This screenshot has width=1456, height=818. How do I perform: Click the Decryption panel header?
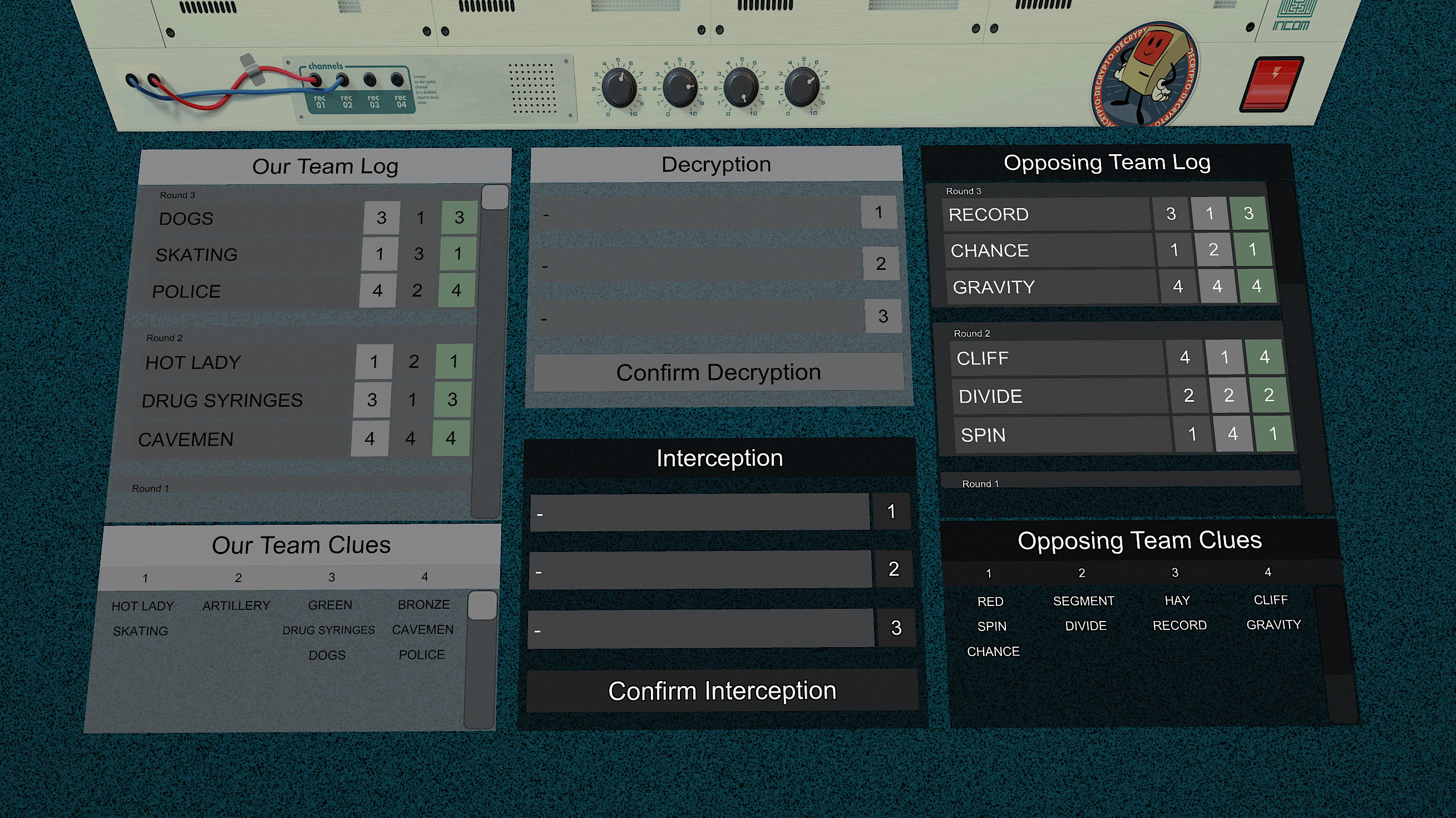tap(716, 165)
